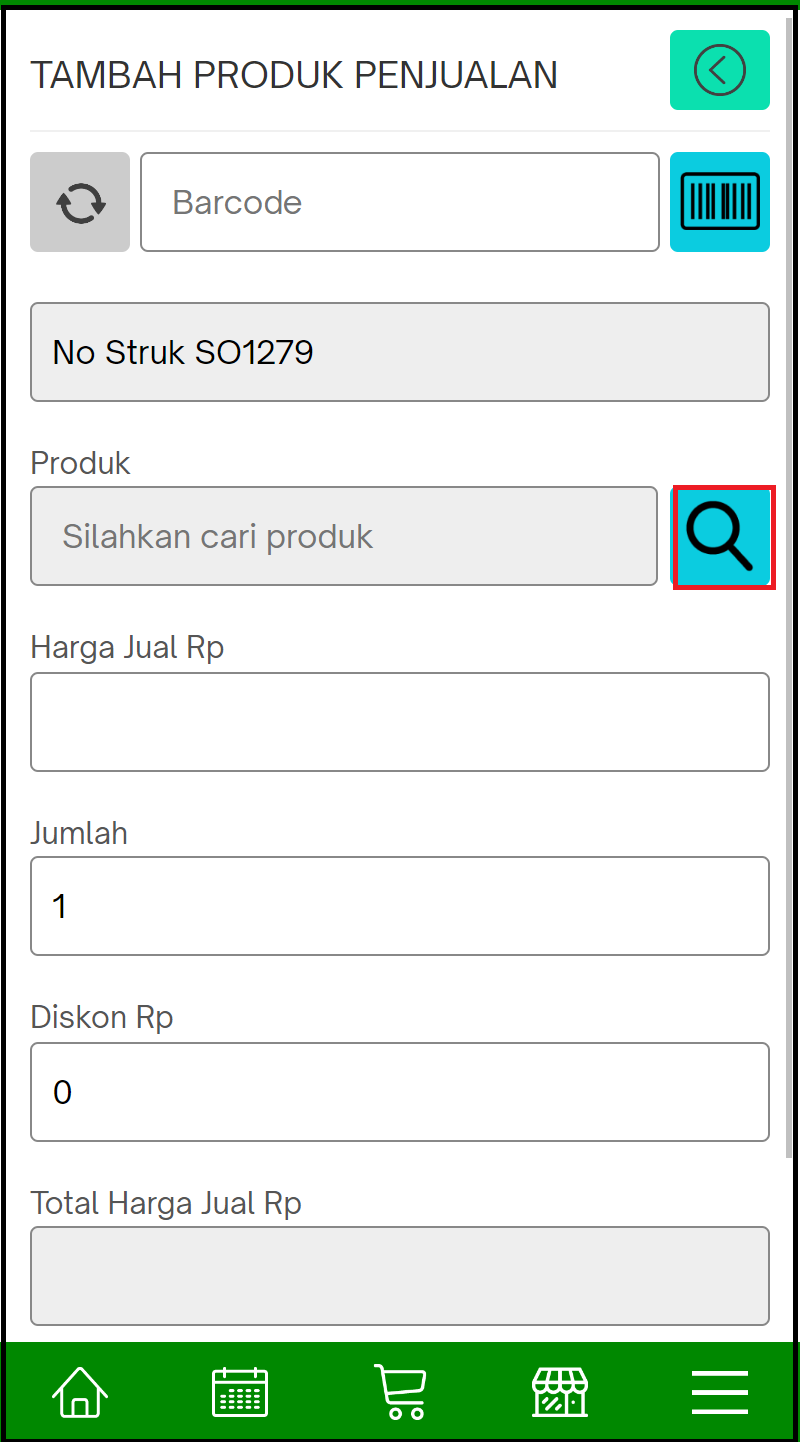Tap the Diskon Rp field showing 0
Viewport: 800px width, 1442px height.
click(x=400, y=1092)
